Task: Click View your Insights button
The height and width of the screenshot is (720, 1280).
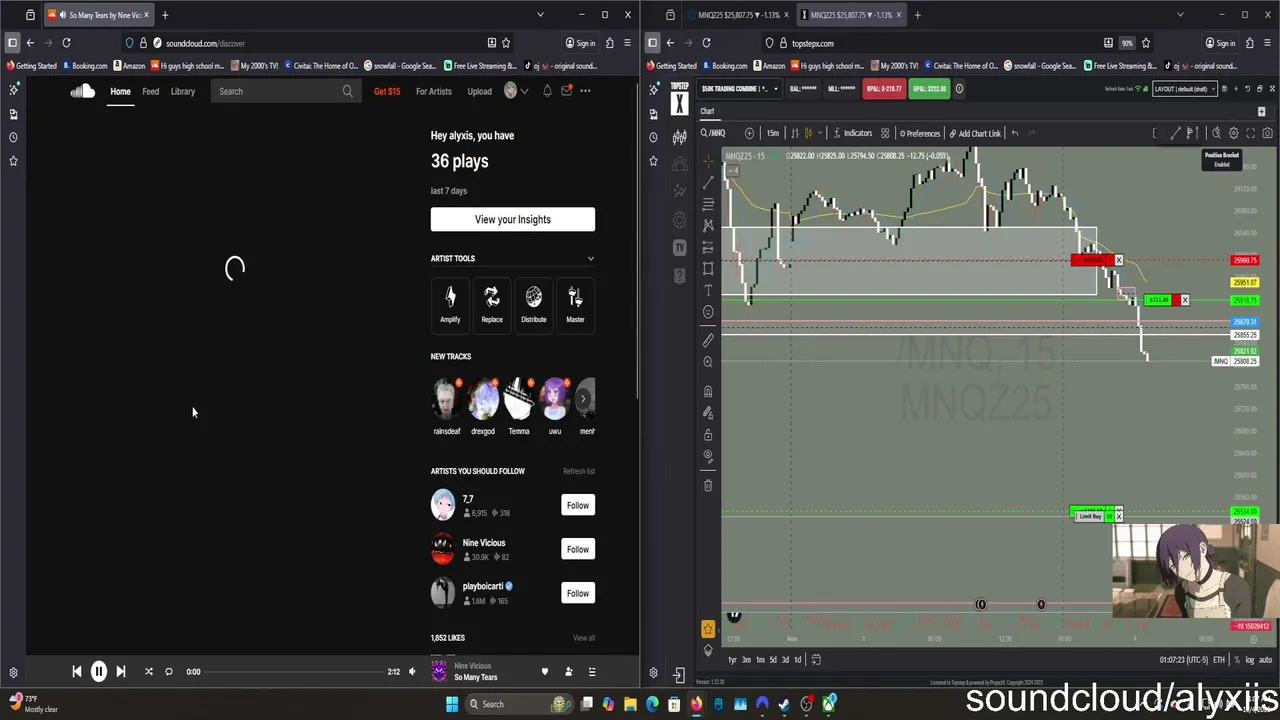Action: tap(513, 220)
